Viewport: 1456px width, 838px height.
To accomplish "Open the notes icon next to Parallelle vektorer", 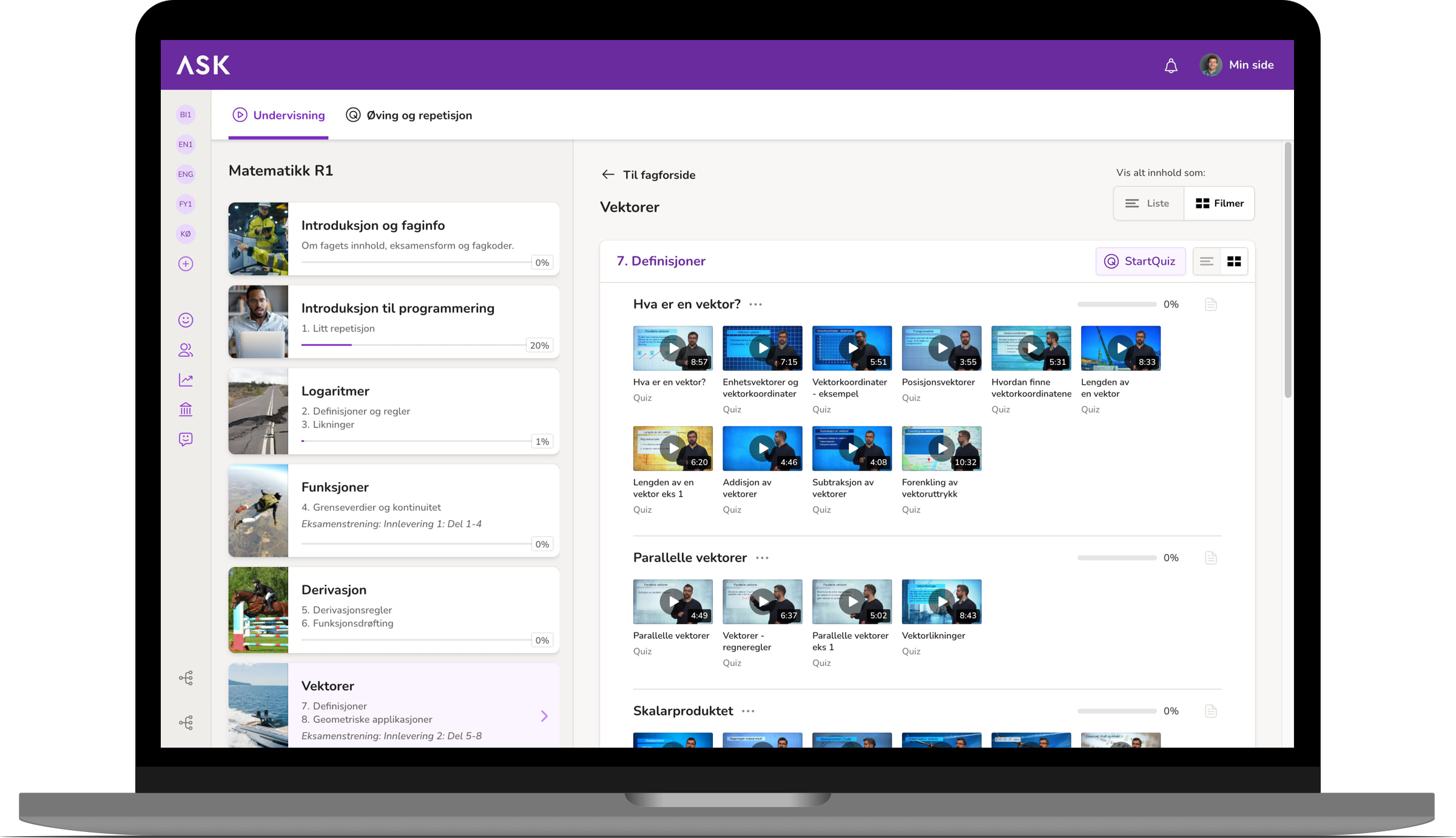I will tap(1210, 558).
